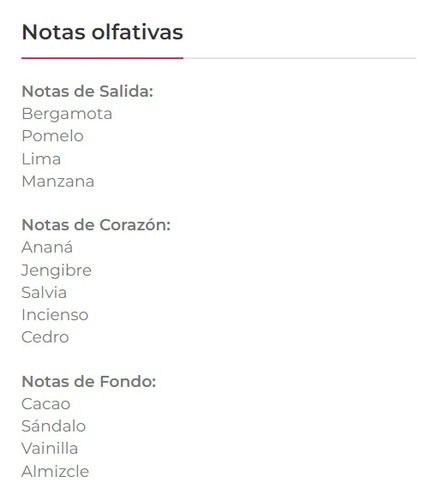Click the Notas olfativas heading
This screenshot has width=436, height=500.
pos(102,32)
